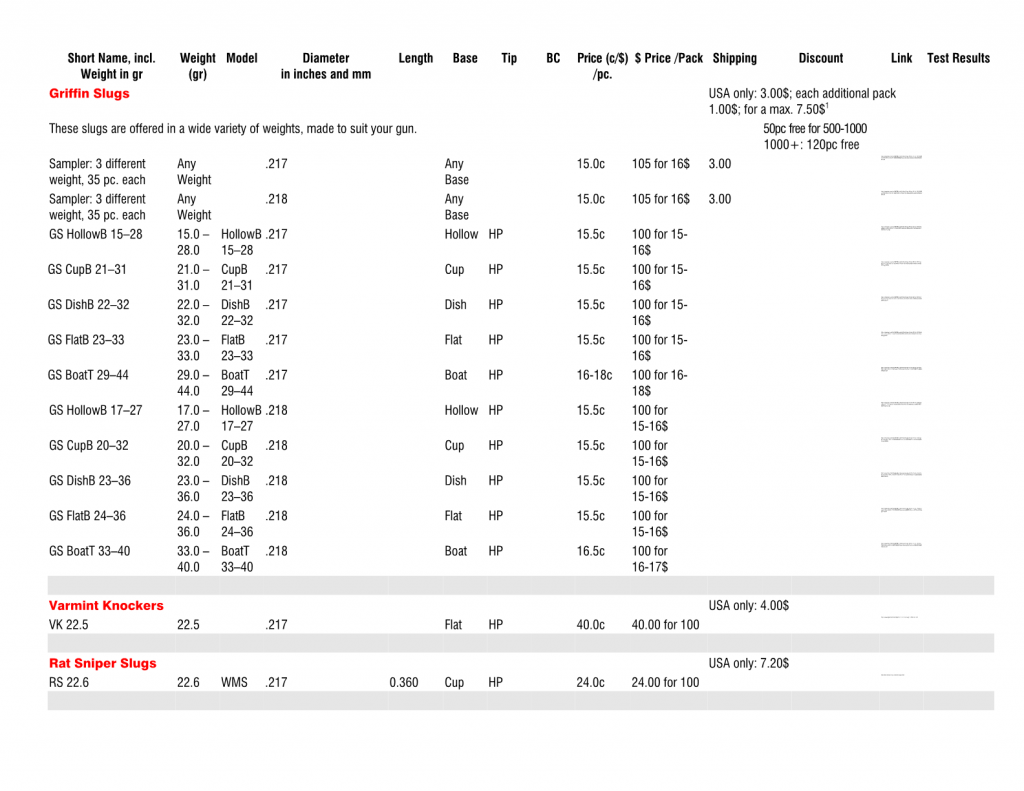Click the Rat Sniper Slugs heading
This screenshot has width=1024, height=791.
tap(103, 663)
